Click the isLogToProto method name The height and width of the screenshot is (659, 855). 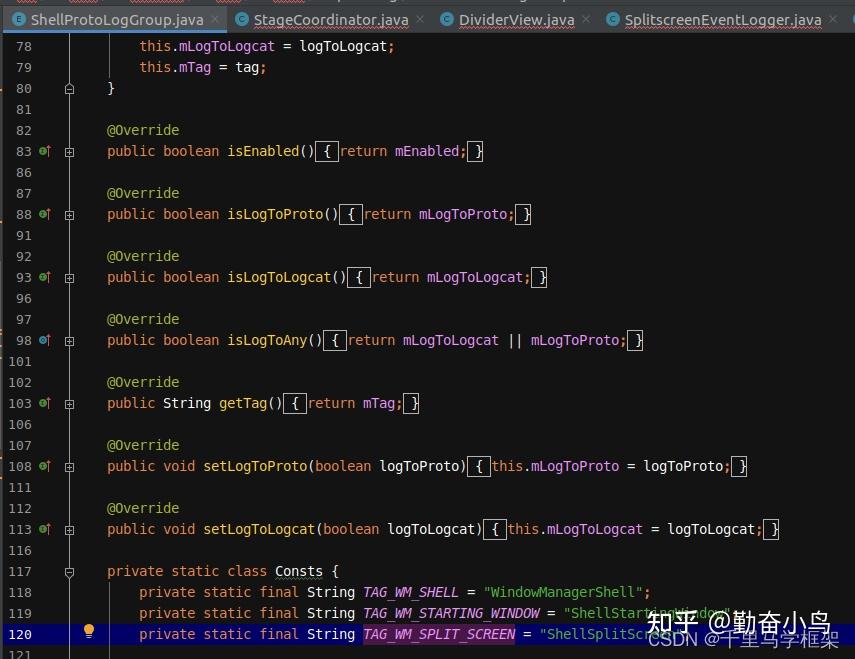coord(275,214)
